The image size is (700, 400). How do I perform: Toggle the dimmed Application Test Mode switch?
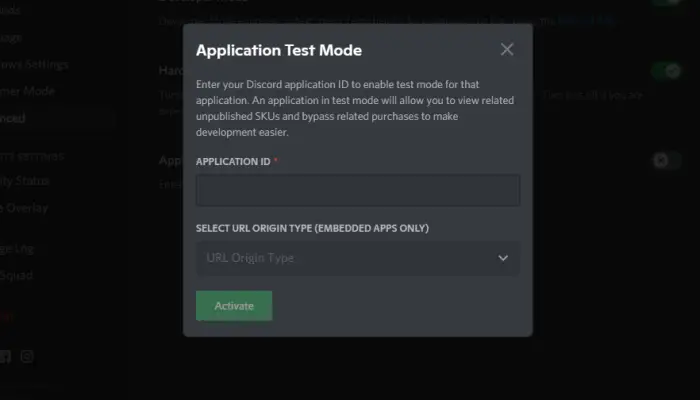pos(667,160)
